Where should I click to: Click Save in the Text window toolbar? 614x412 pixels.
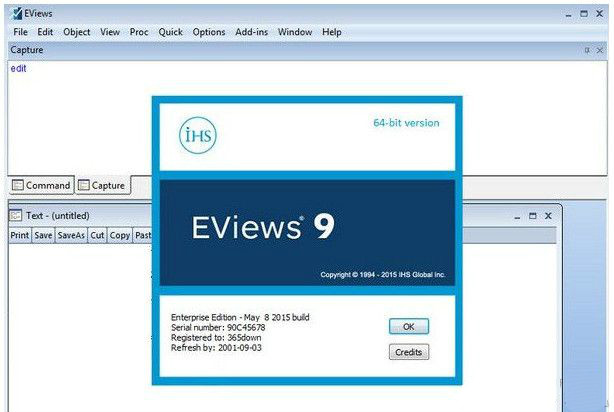(43, 235)
